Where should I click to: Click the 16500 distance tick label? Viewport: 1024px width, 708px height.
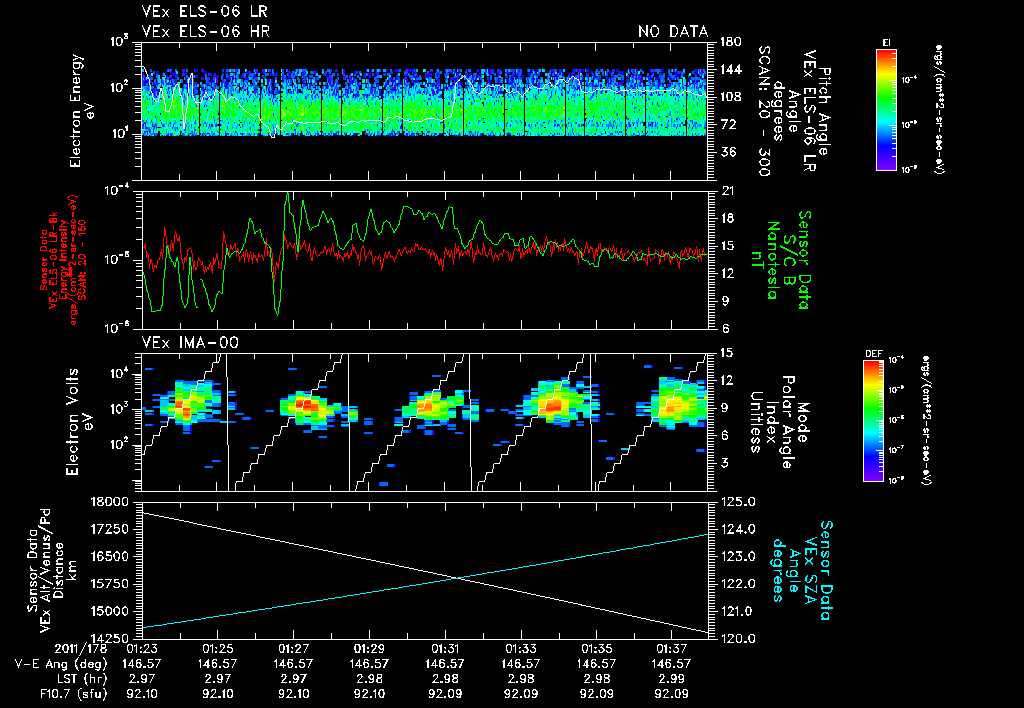[110, 557]
